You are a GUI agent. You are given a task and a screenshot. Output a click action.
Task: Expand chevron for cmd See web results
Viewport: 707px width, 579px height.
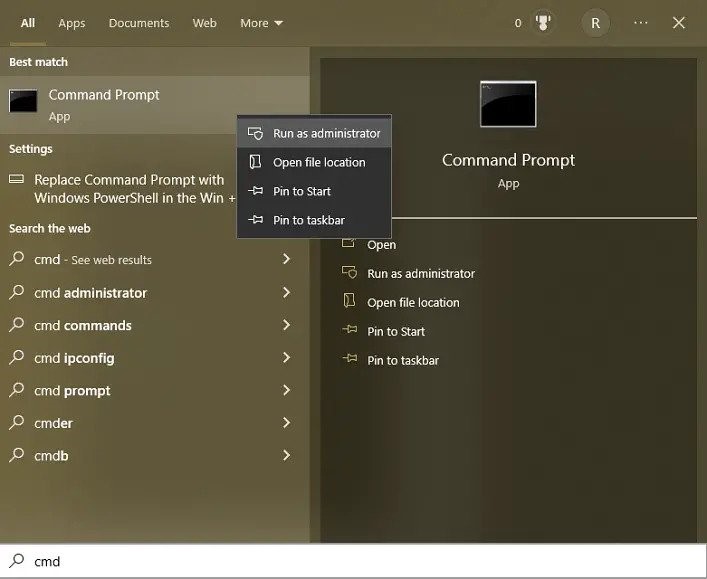(286, 259)
